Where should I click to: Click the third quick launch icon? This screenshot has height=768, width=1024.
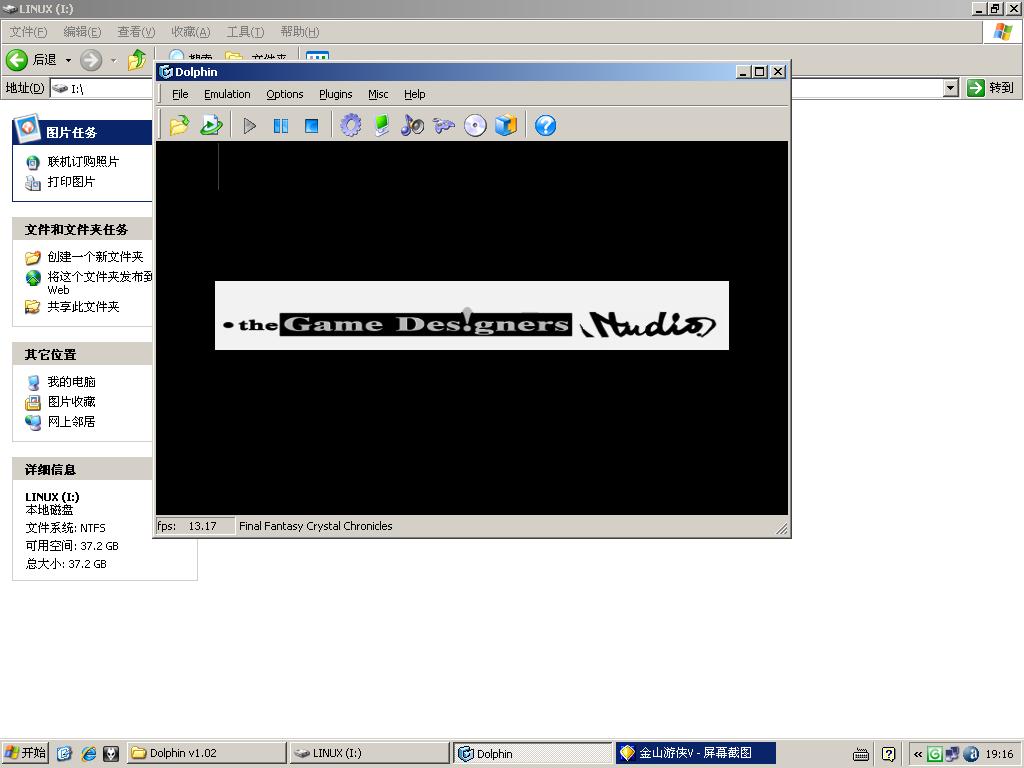[112, 753]
